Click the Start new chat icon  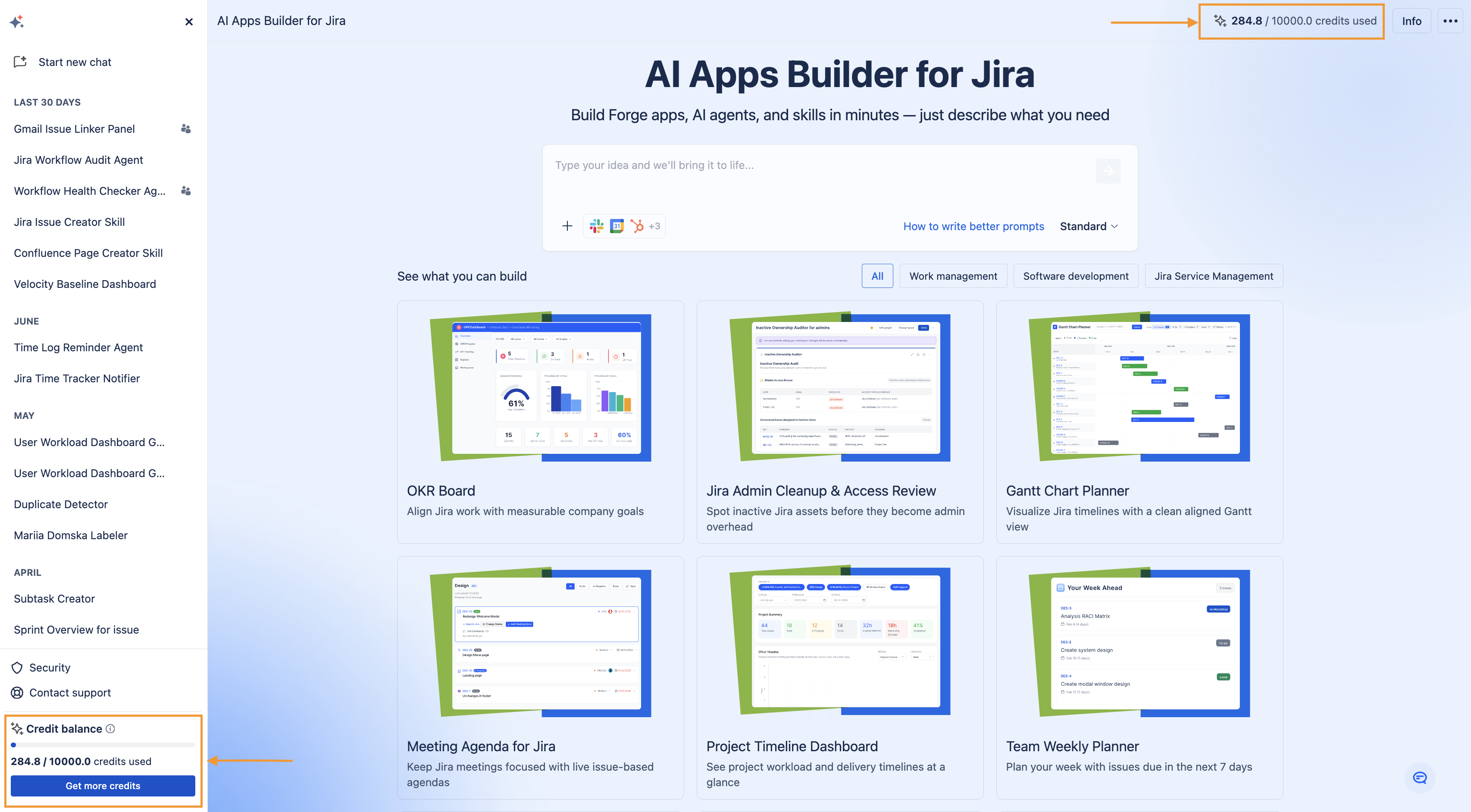click(x=21, y=62)
